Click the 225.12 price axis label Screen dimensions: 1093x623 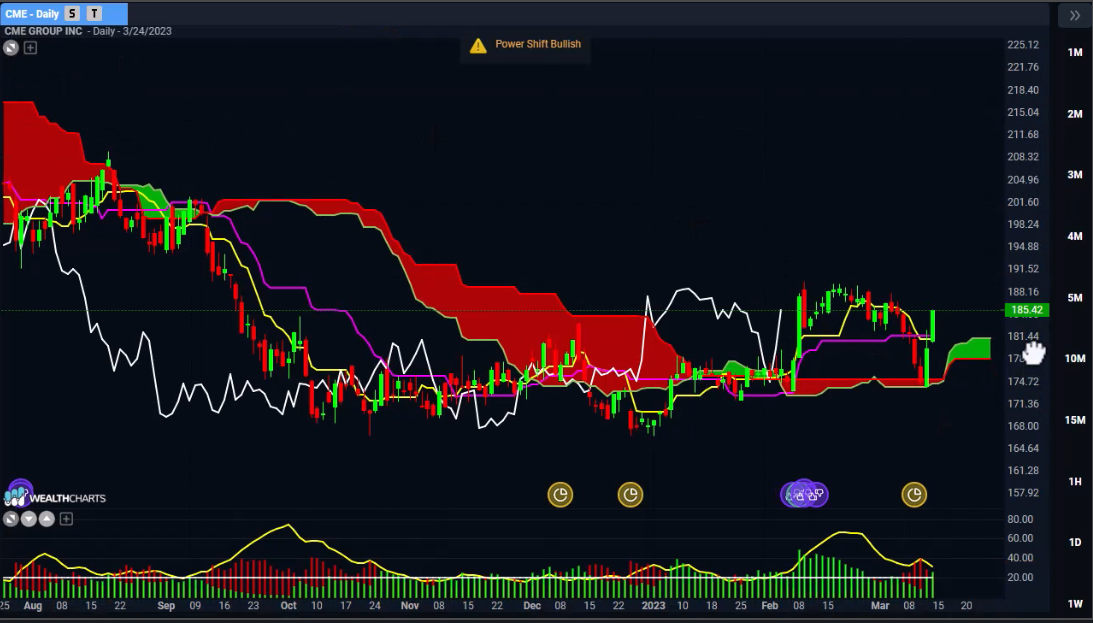click(x=1023, y=45)
